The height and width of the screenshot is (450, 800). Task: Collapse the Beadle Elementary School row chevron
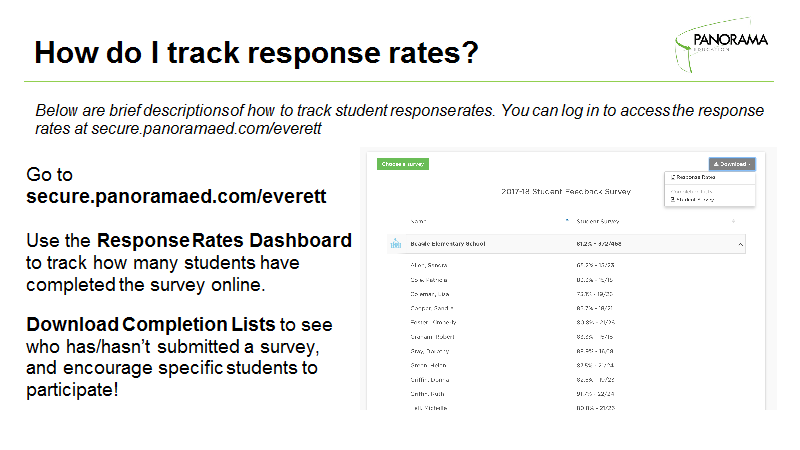pyautogui.click(x=740, y=244)
